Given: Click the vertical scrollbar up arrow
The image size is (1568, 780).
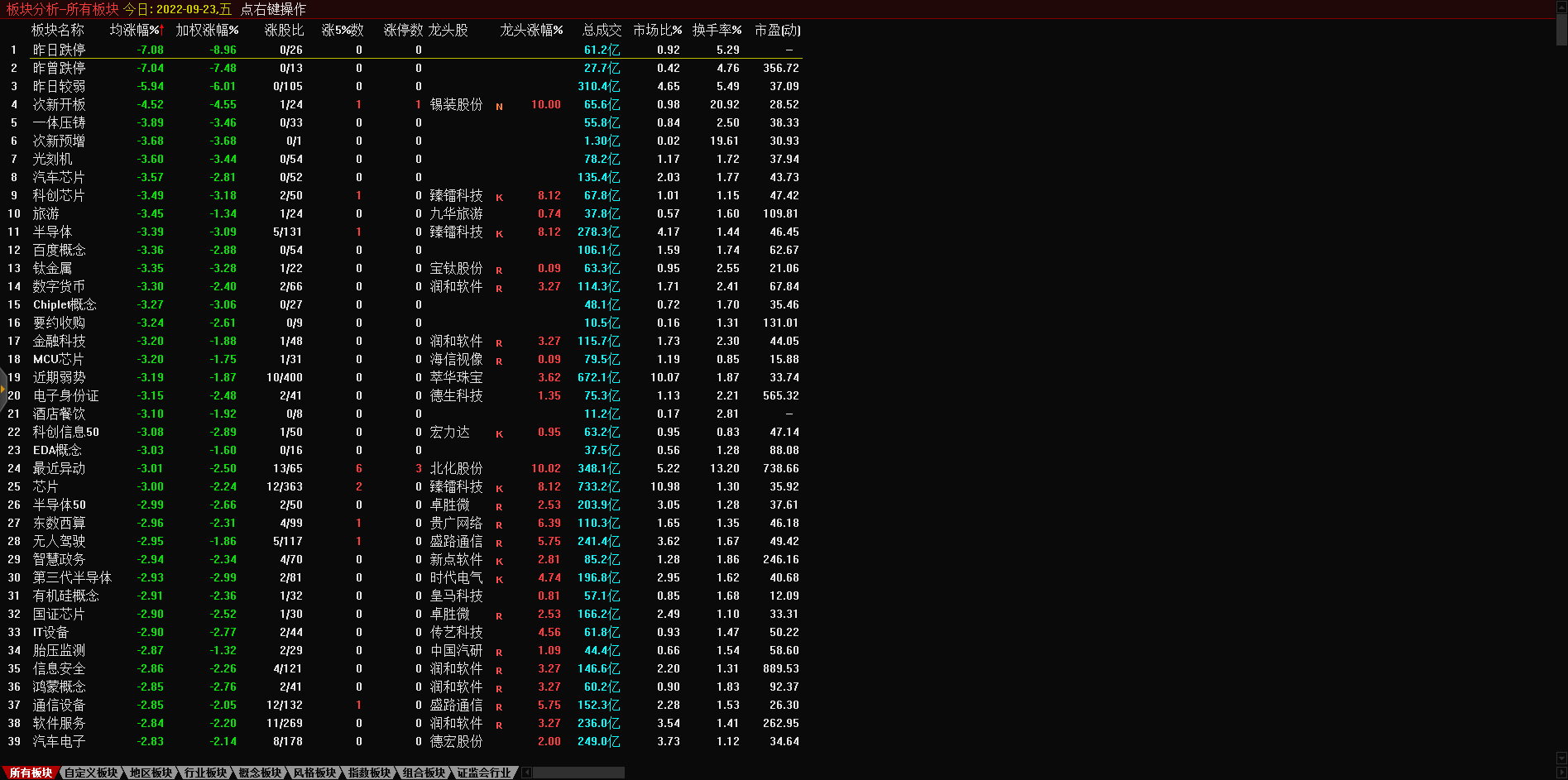Looking at the screenshot, I should click(1561, 6).
